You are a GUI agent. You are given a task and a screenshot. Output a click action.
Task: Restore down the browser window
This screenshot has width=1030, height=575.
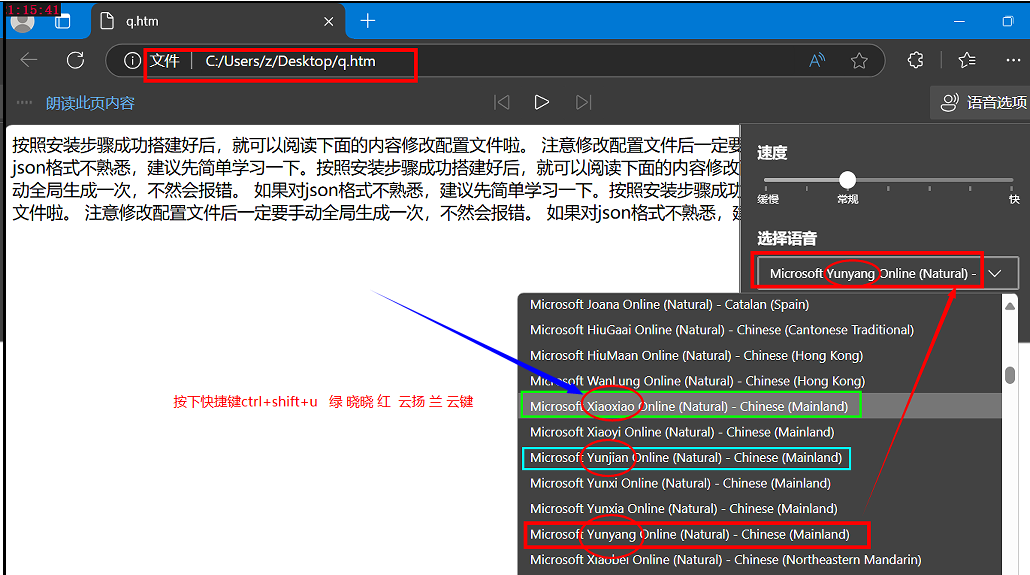[1008, 22]
